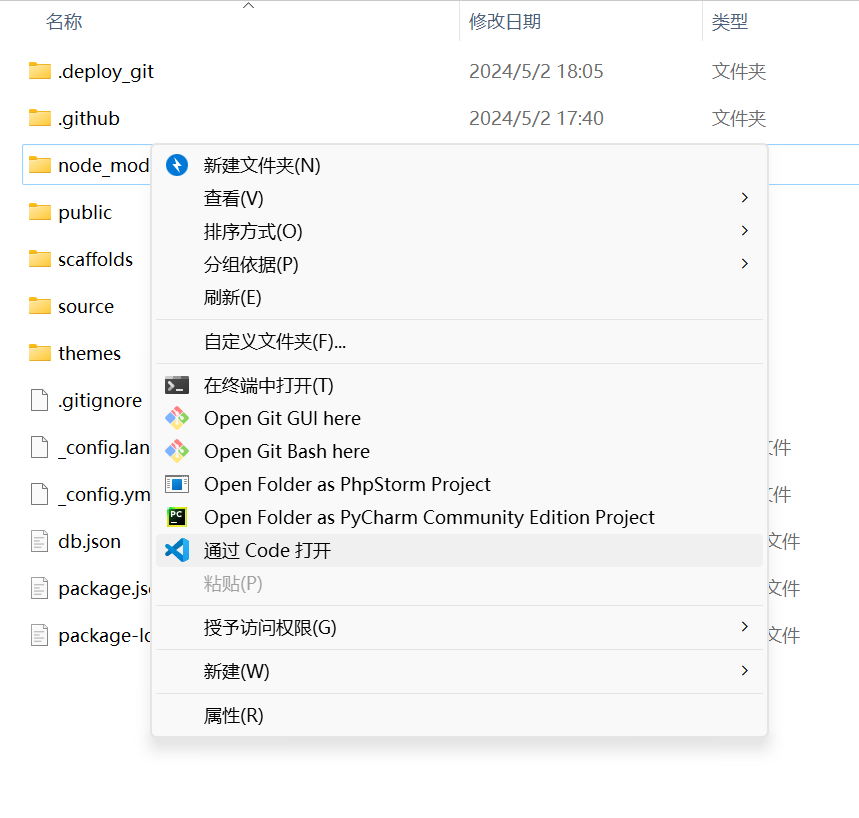Select the .deploy_git folder icon
This screenshot has height=818, width=859.
[40, 71]
